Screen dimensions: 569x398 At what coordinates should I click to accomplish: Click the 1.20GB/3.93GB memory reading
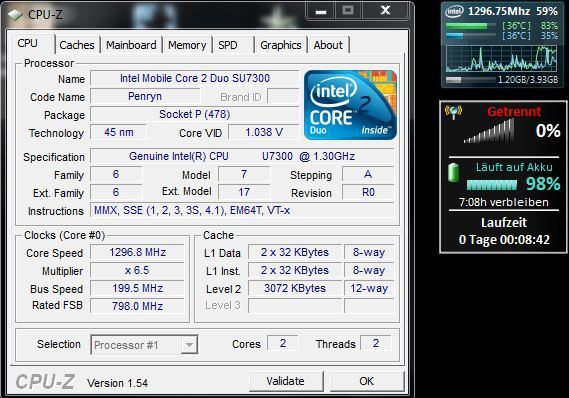coord(528,79)
